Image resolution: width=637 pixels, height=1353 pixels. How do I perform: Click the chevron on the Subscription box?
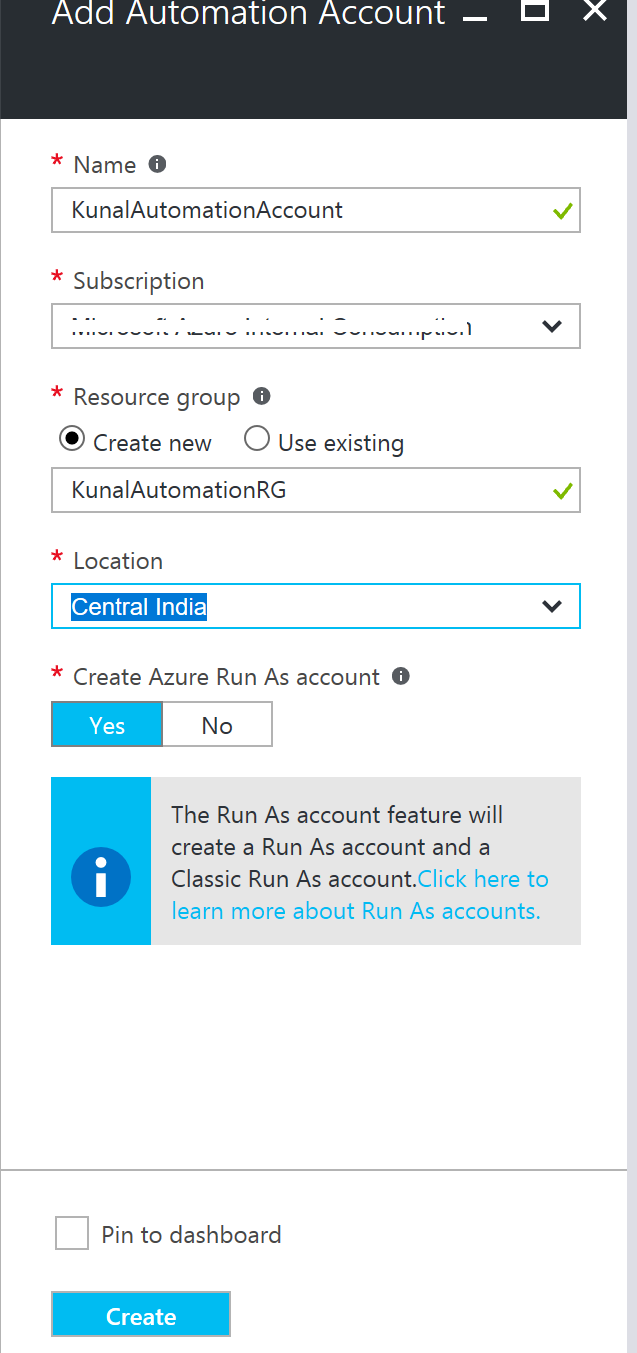pyautogui.click(x=552, y=326)
